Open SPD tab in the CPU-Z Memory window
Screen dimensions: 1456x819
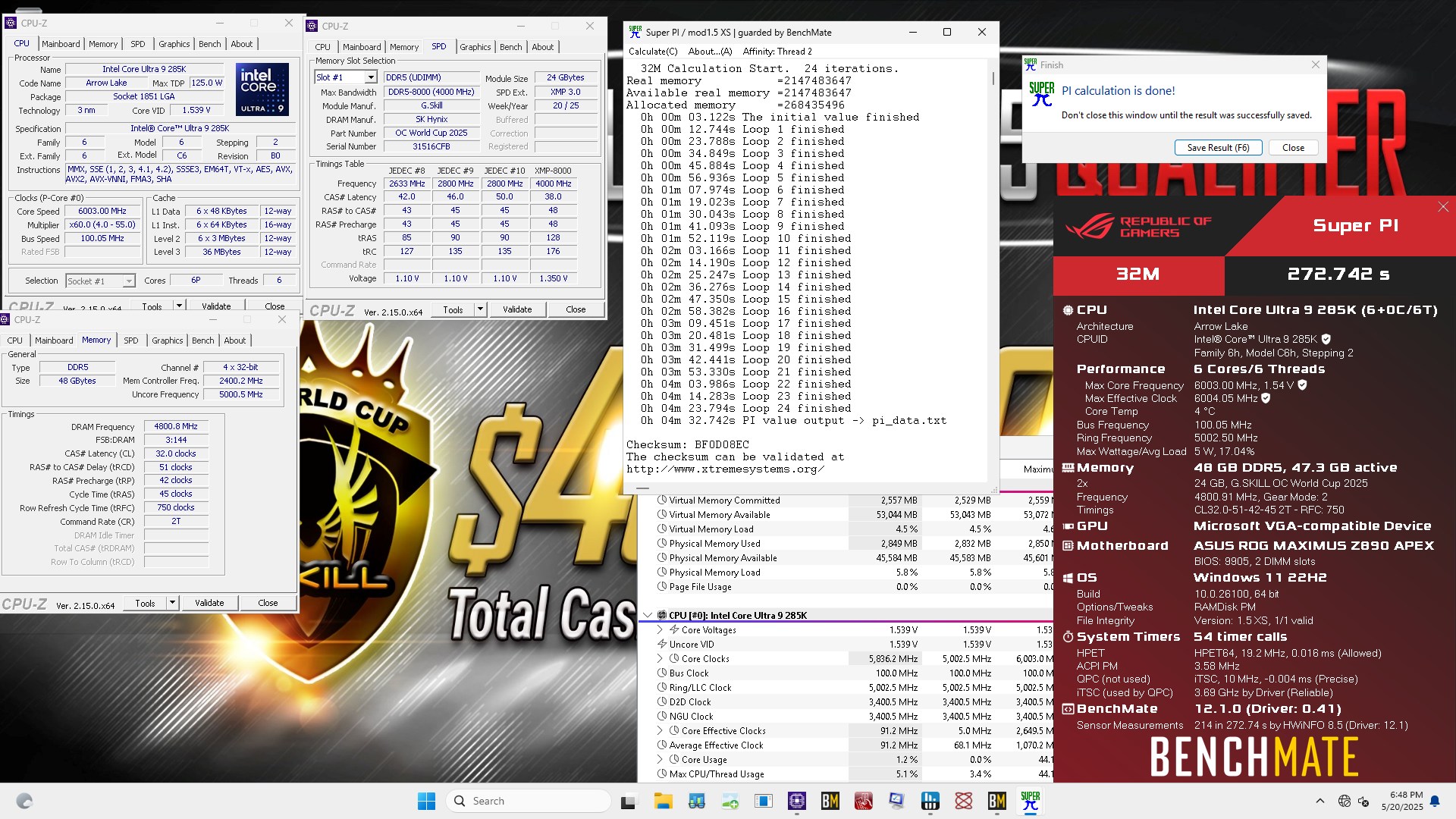tap(131, 340)
